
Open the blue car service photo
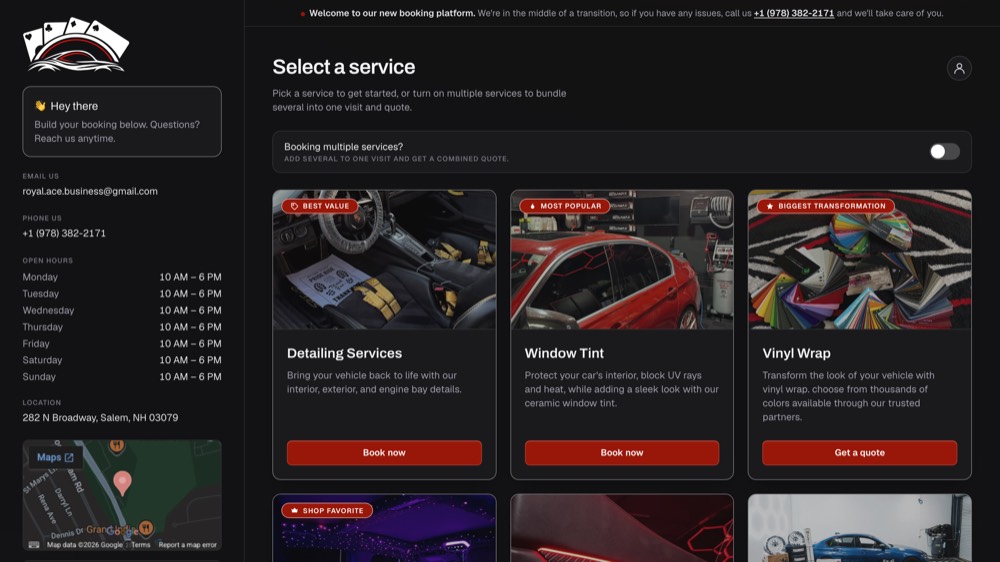point(859,528)
